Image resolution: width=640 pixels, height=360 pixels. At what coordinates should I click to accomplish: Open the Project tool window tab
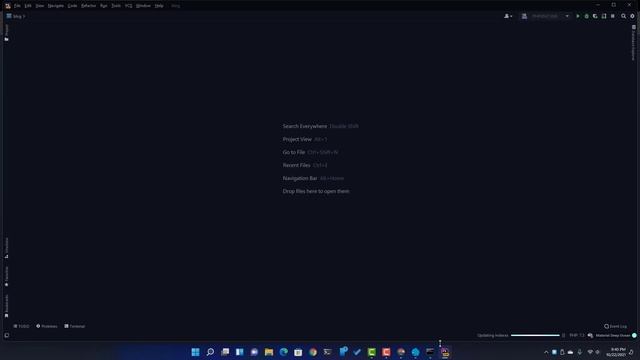(6, 33)
